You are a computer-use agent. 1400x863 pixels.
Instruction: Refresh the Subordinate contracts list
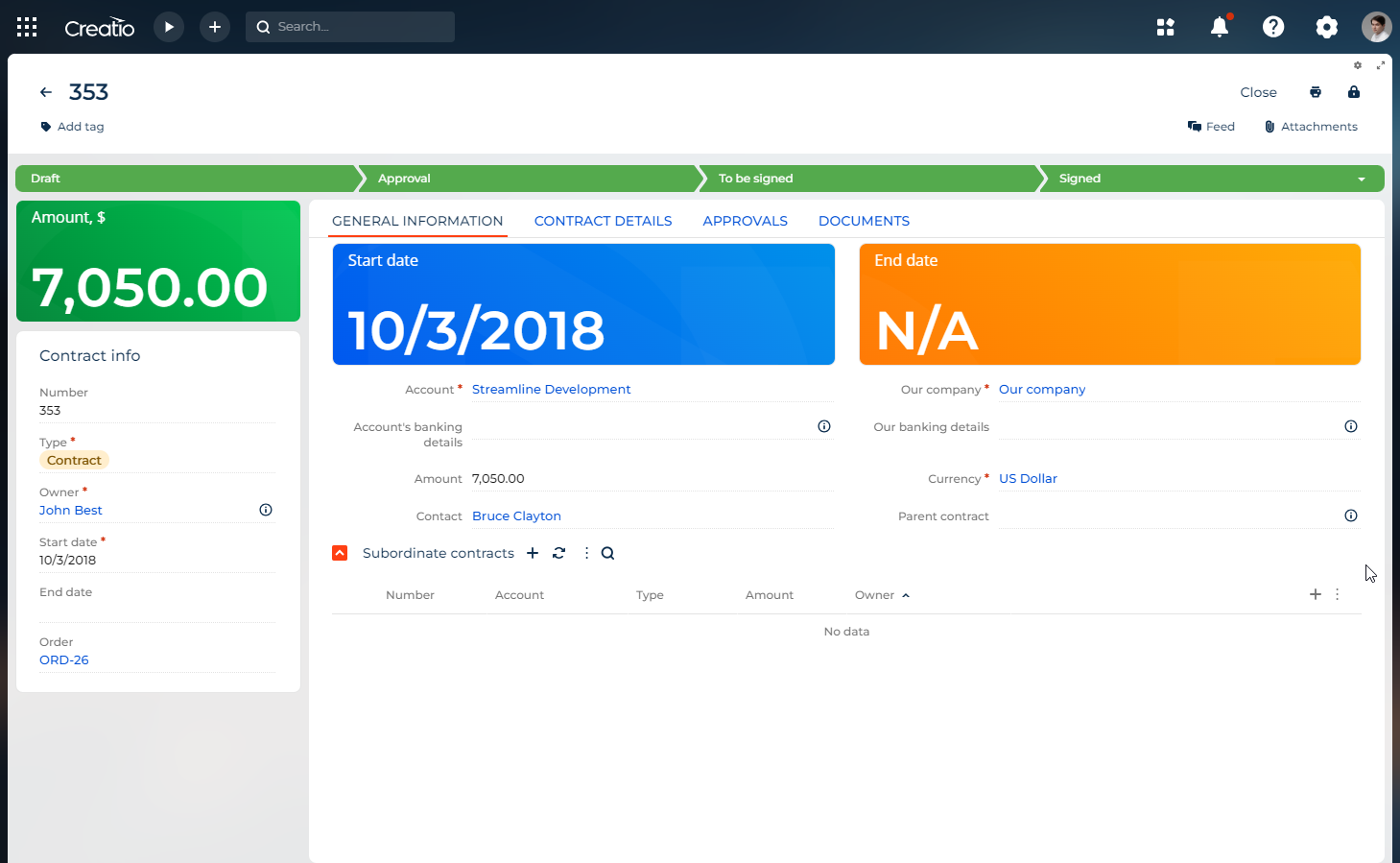point(559,553)
